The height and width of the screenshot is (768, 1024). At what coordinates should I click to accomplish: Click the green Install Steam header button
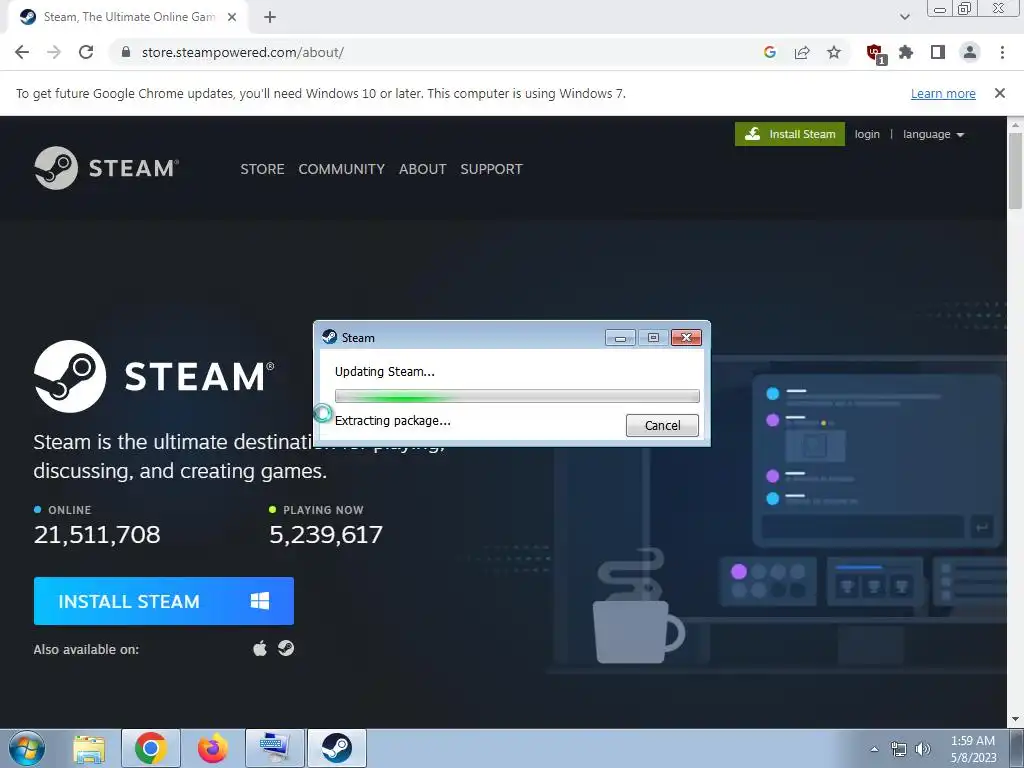[790, 134]
